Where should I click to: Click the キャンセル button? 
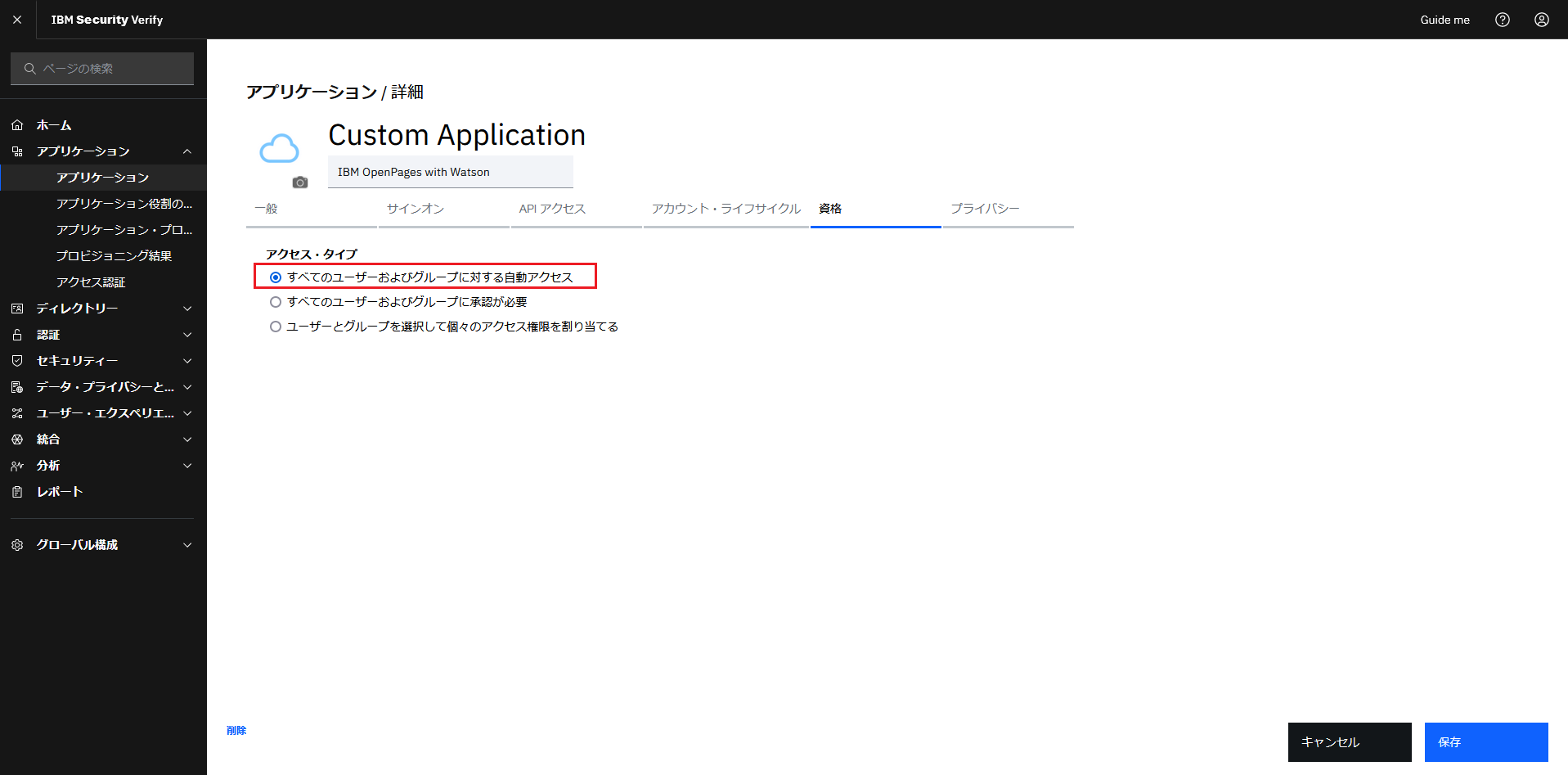pos(1350,742)
